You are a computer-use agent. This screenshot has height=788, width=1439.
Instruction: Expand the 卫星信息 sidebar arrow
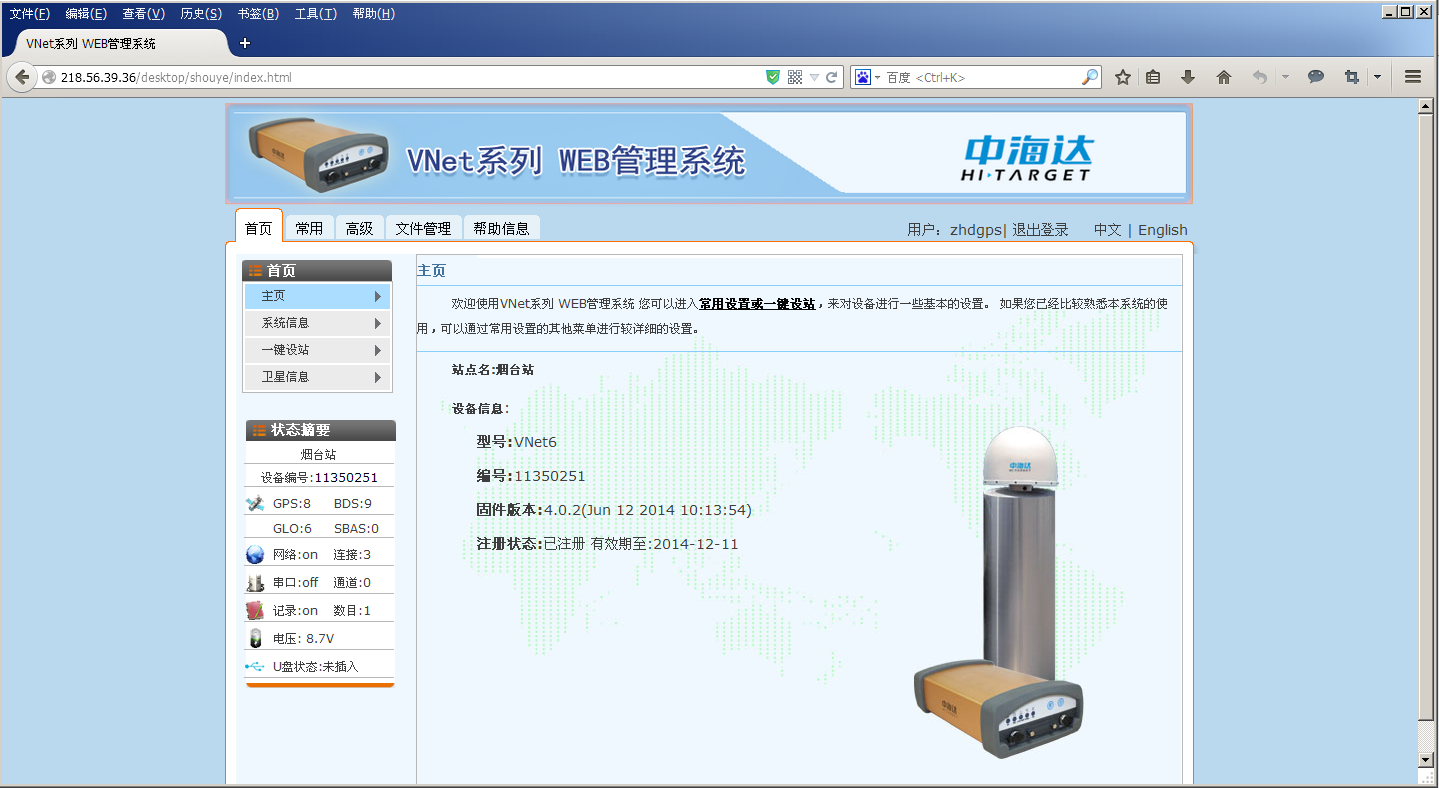click(378, 377)
